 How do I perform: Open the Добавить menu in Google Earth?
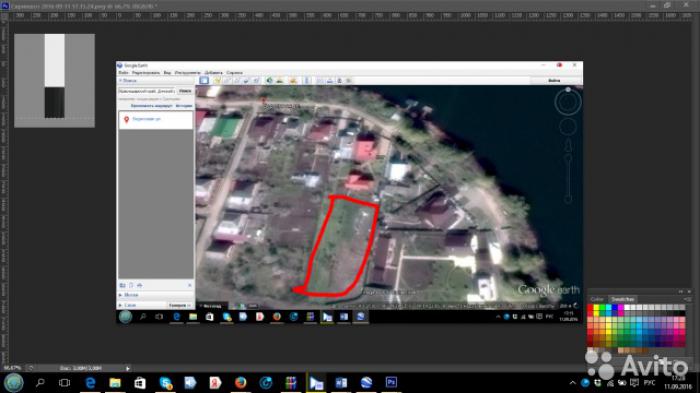click(213, 72)
